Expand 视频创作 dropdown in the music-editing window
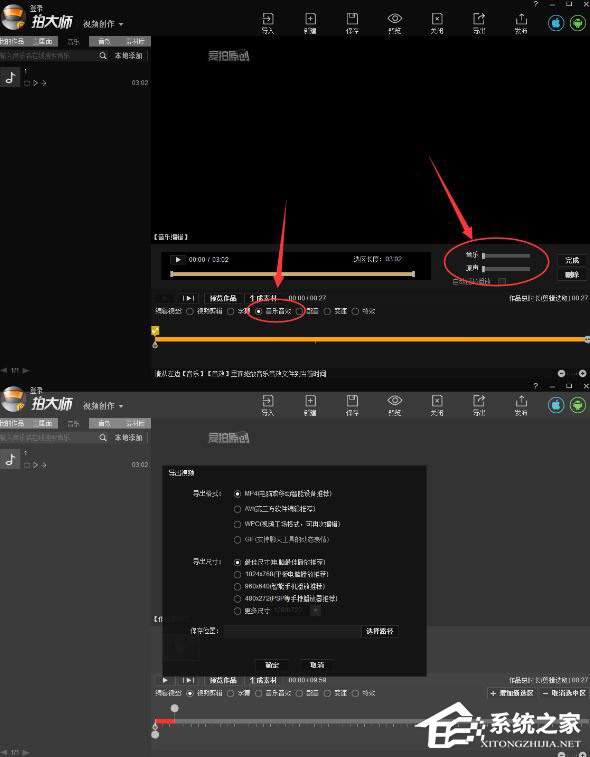Screen dimensions: 590x757 pyautogui.click(x=103, y=24)
